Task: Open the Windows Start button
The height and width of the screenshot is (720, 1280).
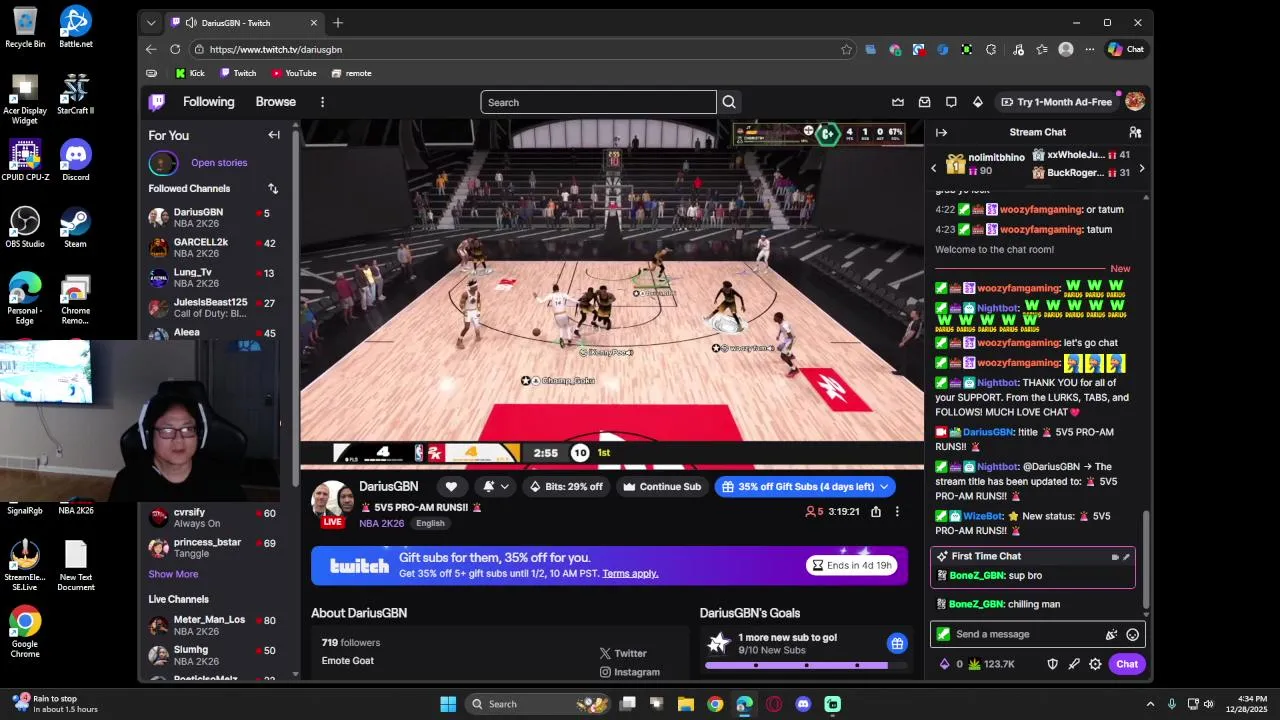Action: pos(448,704)
